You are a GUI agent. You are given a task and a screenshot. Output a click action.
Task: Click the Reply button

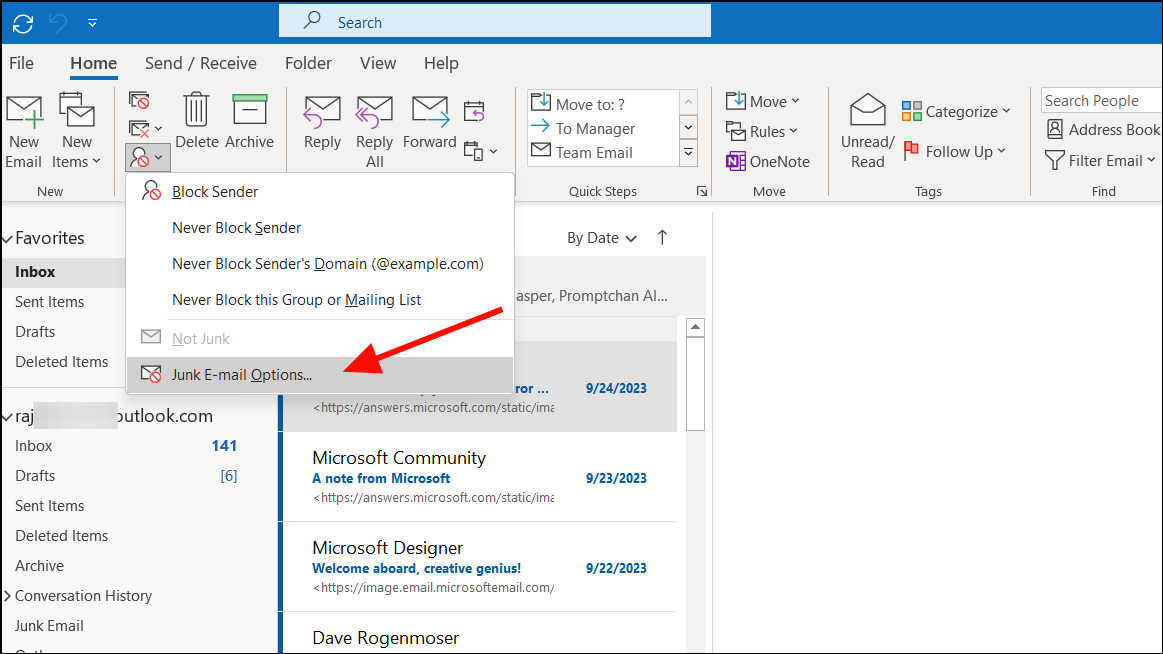tap(322, 123)
